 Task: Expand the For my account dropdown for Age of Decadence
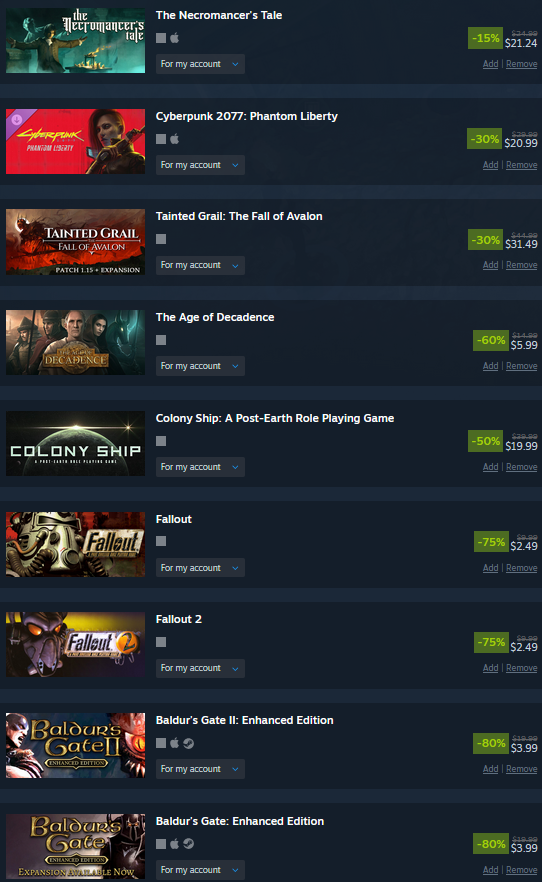pos(200,366)
